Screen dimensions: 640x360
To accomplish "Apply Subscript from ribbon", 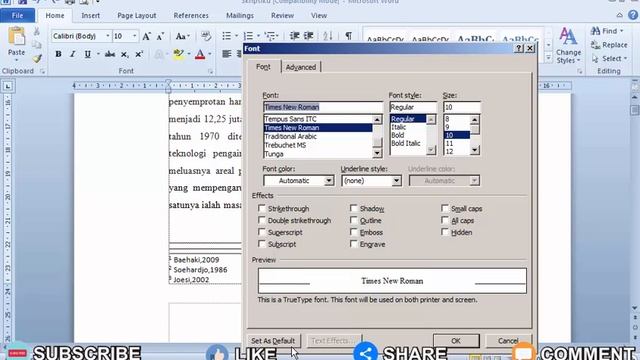I will (x=124, y=54).
